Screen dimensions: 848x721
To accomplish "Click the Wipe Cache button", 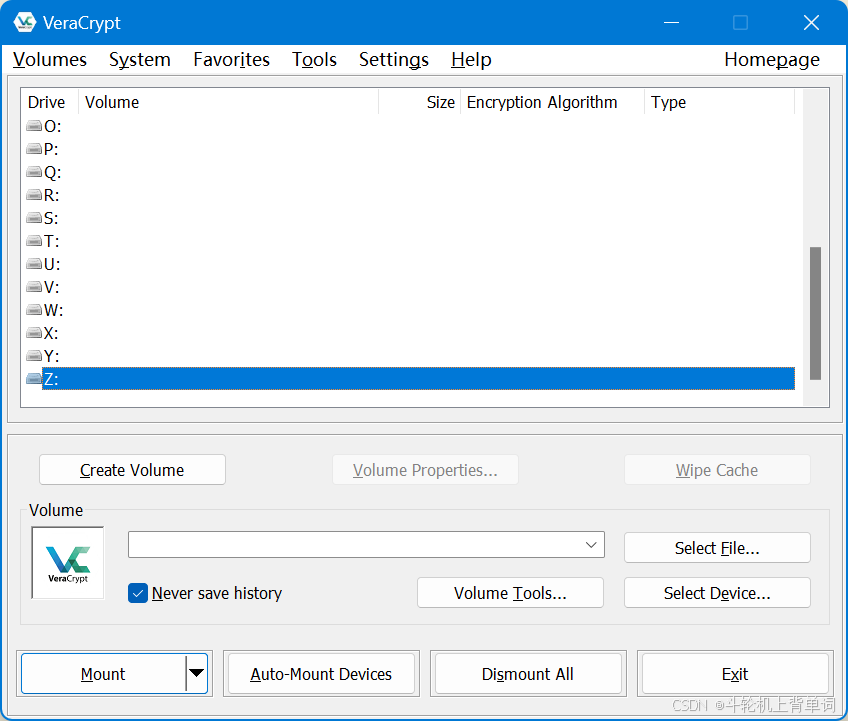I will click(717, 469).
